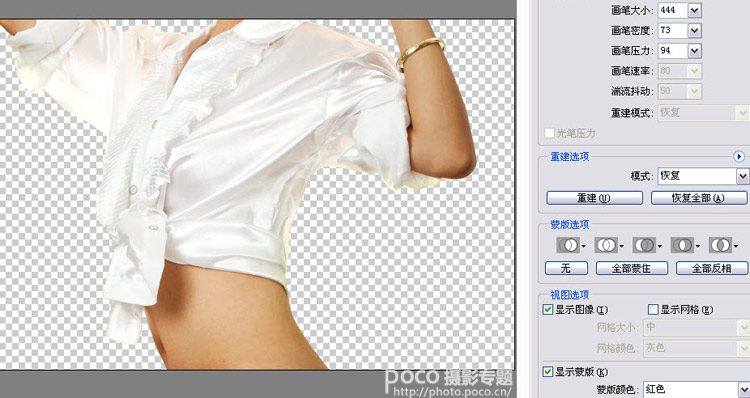Expand the 画笔压力 dropdown arrow
The image size is (750, 398).
click(695, 51)
